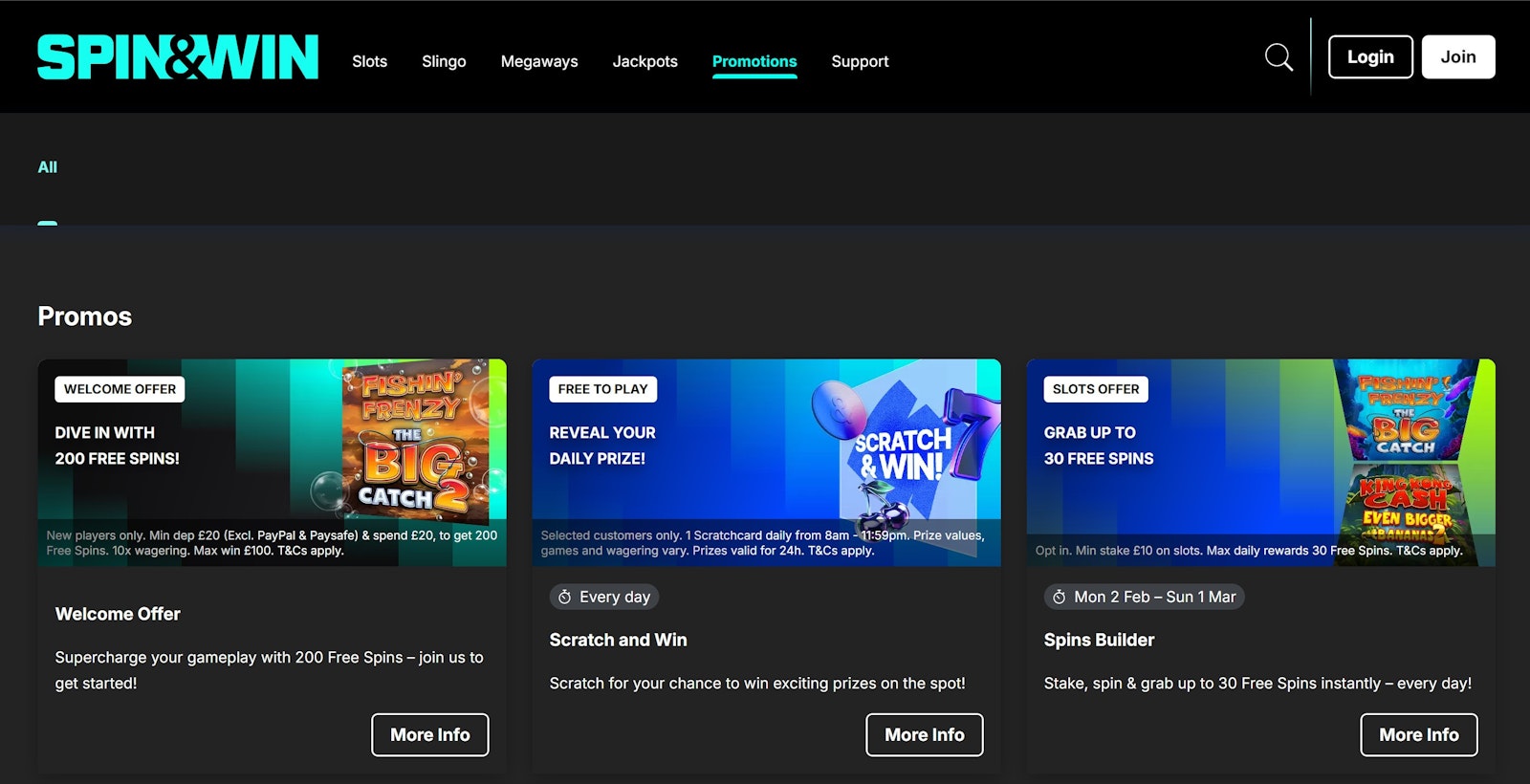Click the Spins Builder card title
Screen dimensions: 1530x784
pos(1099,640)
